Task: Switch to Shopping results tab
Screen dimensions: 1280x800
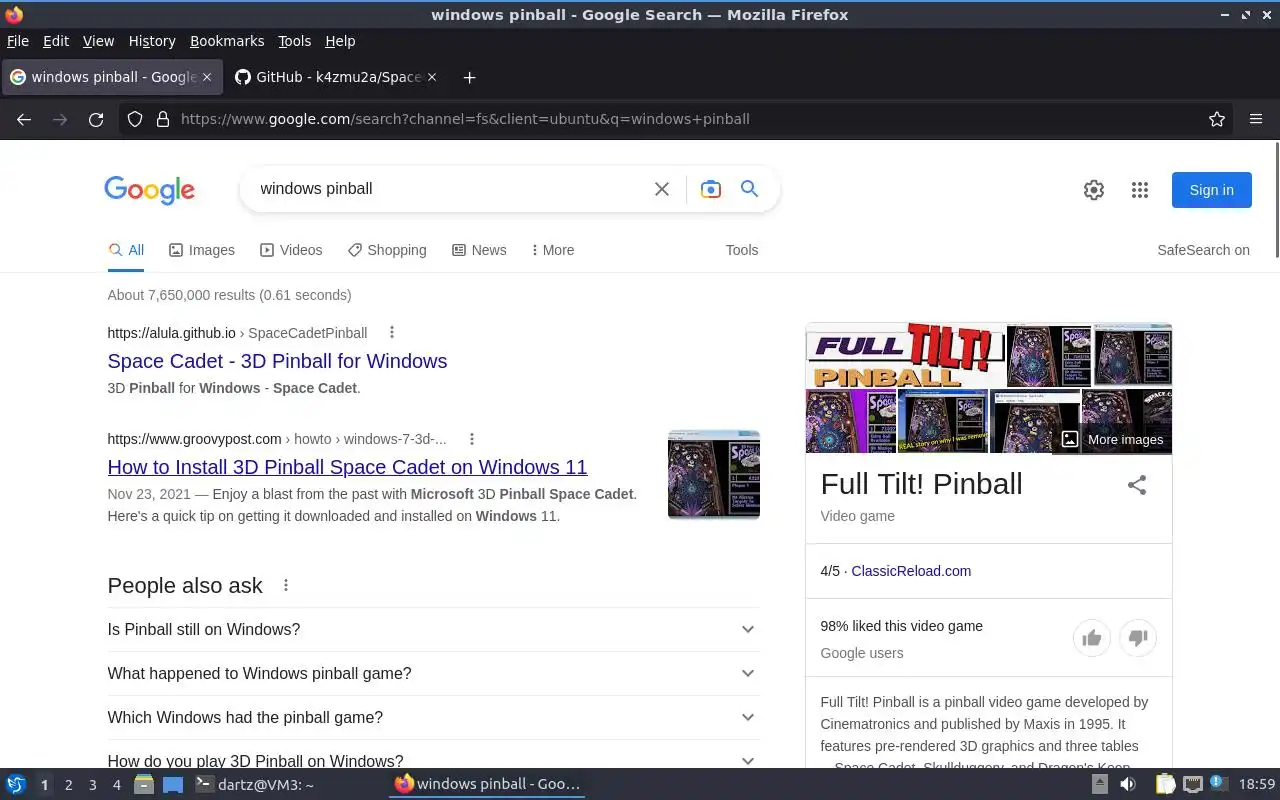Action: [x=387, y=250]
